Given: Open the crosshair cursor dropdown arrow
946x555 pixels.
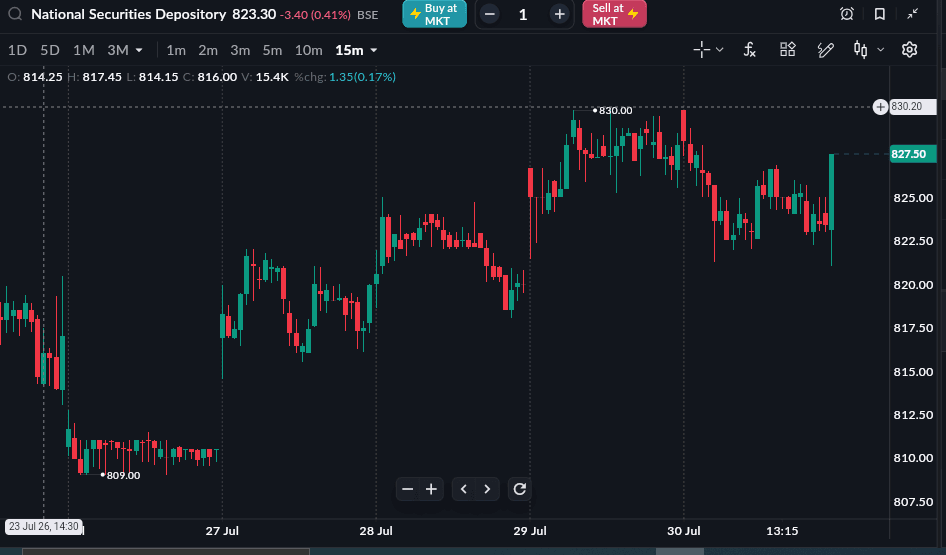Looking at the screenshot, I should point(719,50).
